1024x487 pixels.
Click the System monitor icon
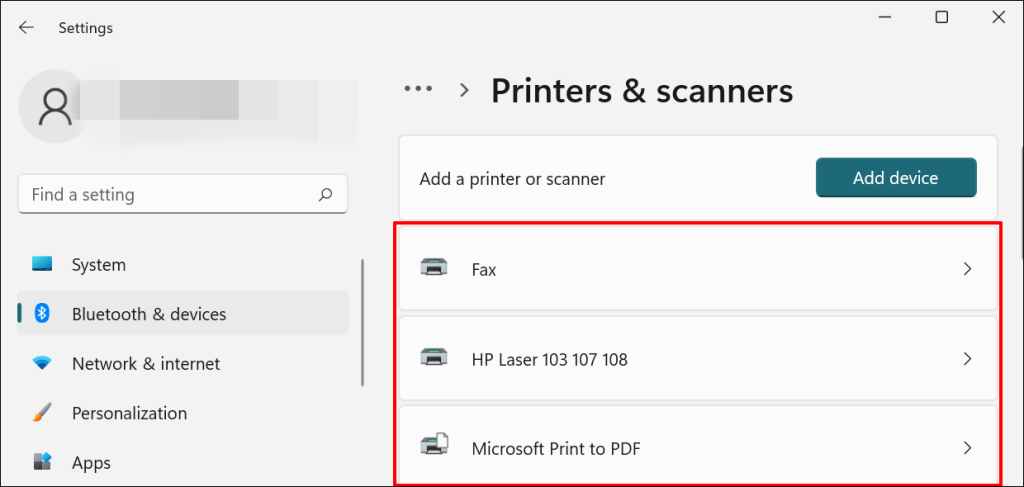(x=42, y=265)
